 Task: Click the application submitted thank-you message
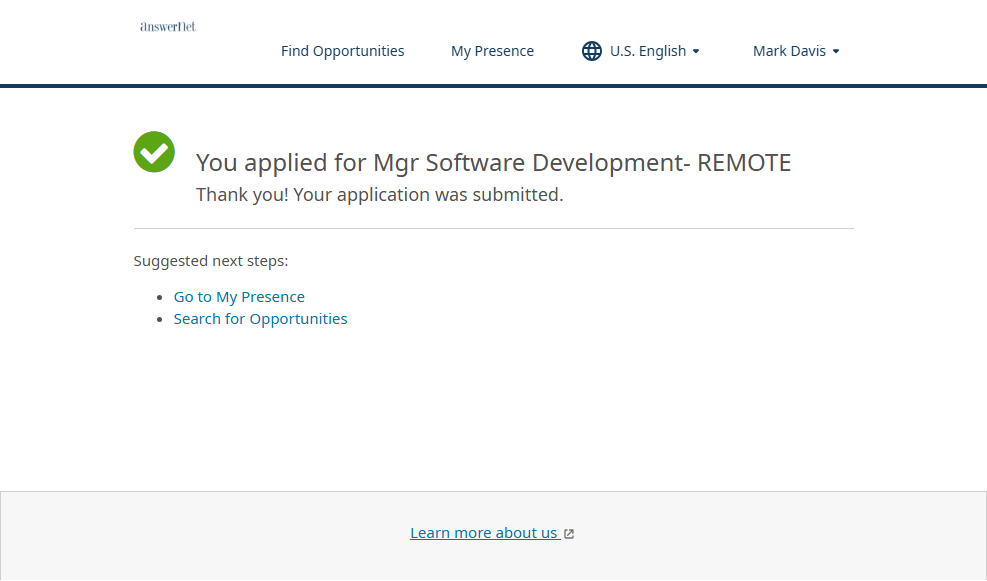click(379, 195)
